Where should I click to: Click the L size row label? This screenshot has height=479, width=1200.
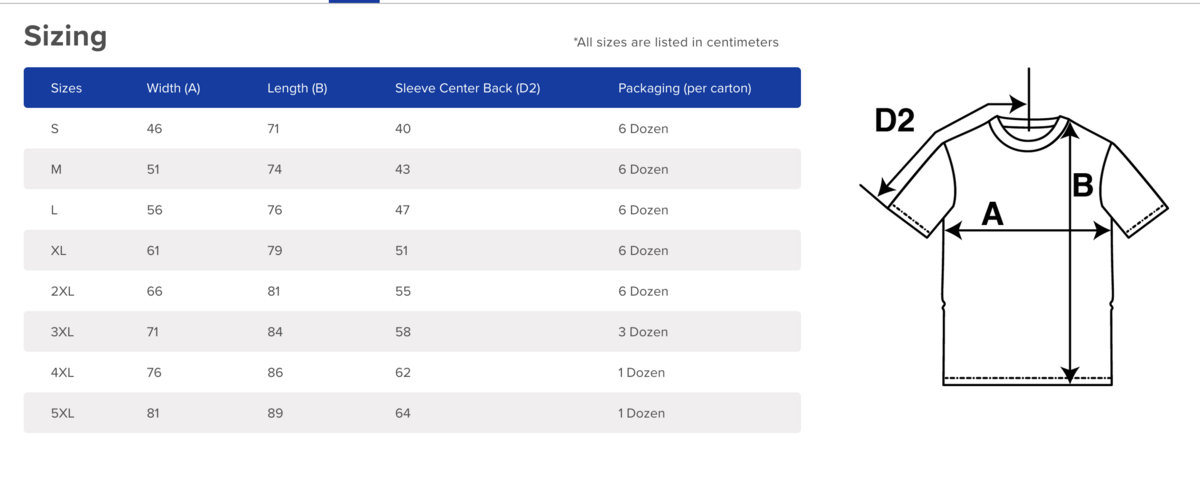pyautogui.click(x=55, y=210)
